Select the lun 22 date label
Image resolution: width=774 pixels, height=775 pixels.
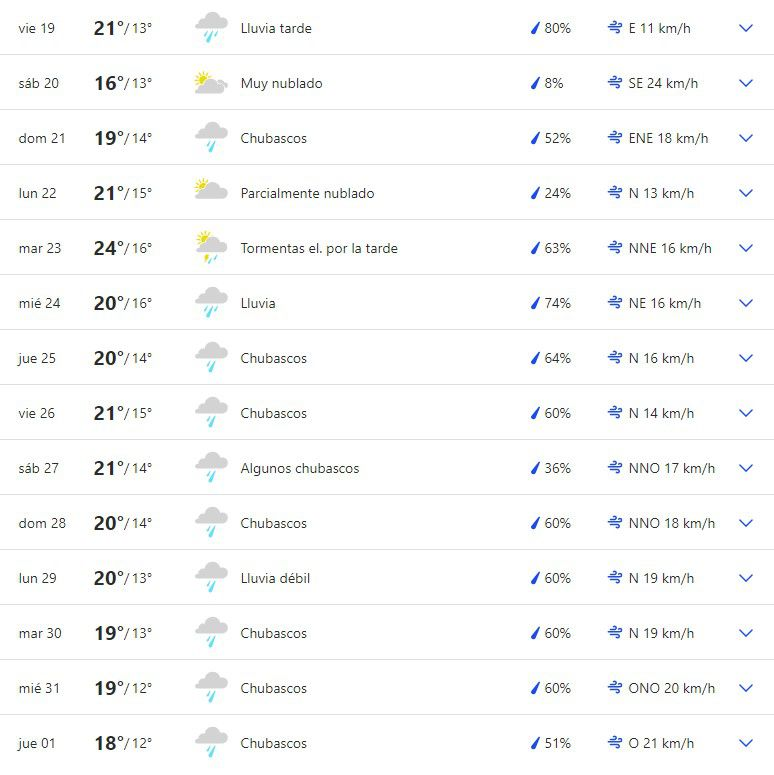point(38,193)
